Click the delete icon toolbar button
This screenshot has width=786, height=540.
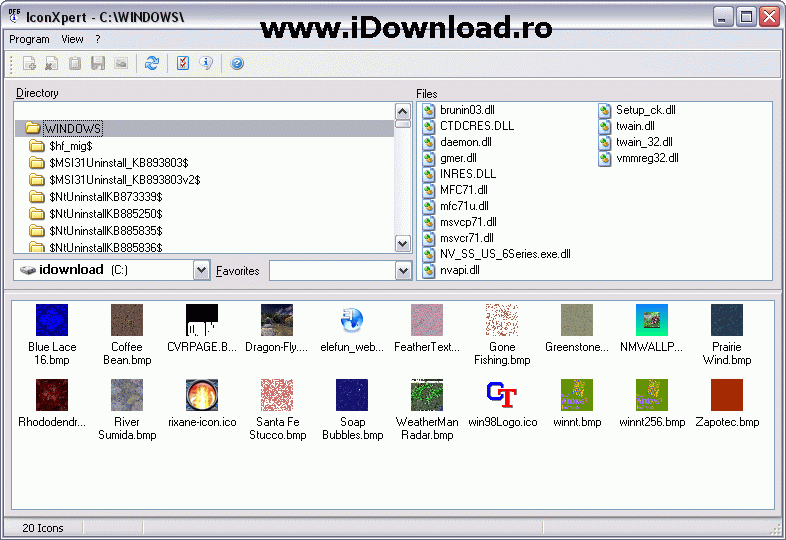click(x=52, y=64)
